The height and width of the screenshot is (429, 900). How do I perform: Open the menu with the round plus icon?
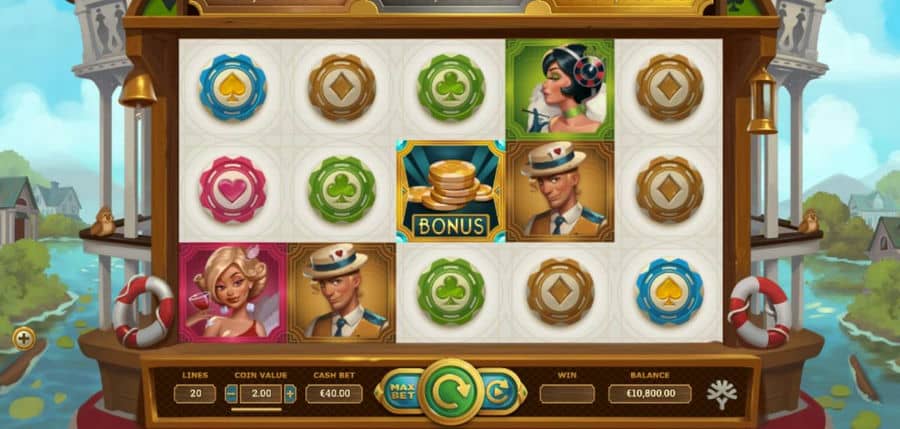click(x=24, y=338)
